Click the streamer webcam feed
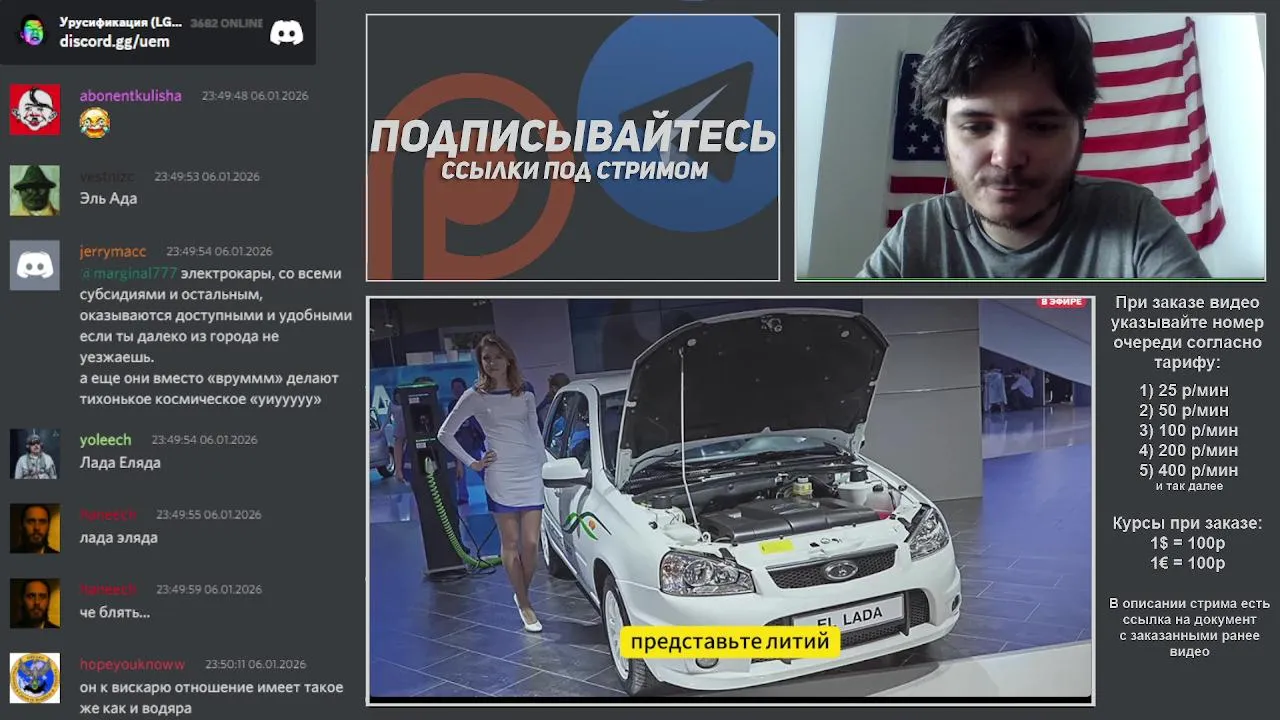 coord(1030,147)
